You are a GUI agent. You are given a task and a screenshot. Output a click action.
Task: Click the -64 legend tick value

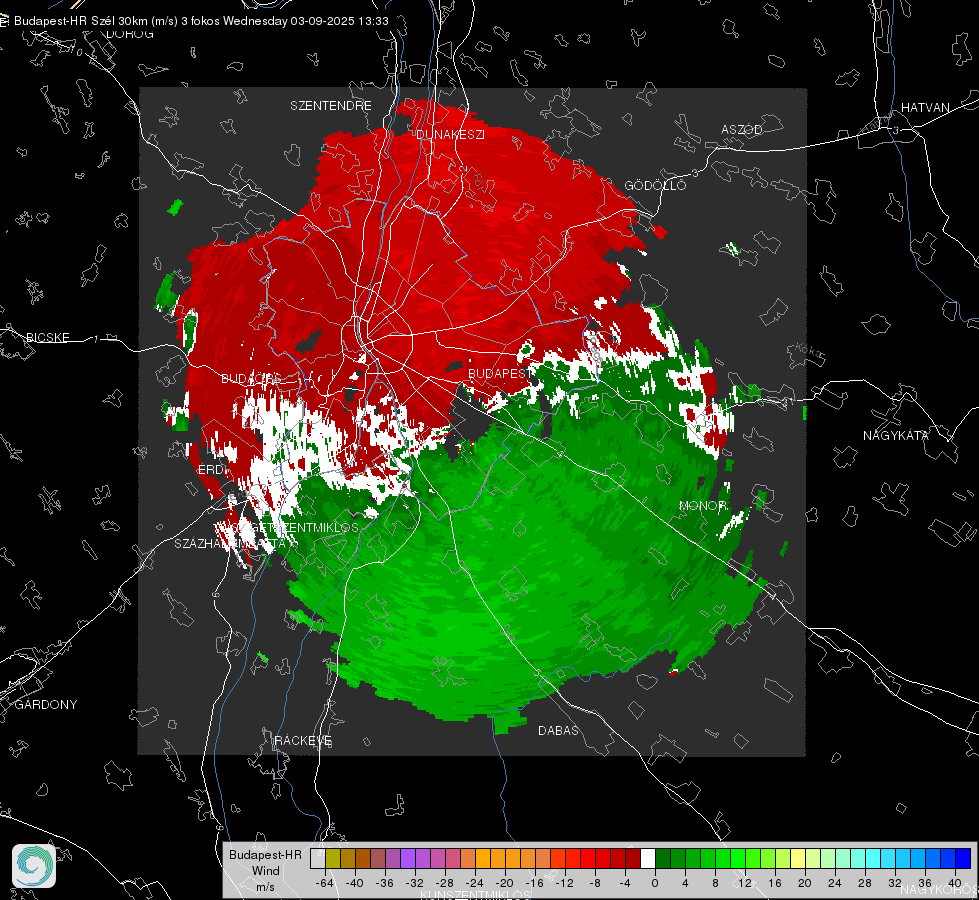pyautogui.click(x=325, y=883)
